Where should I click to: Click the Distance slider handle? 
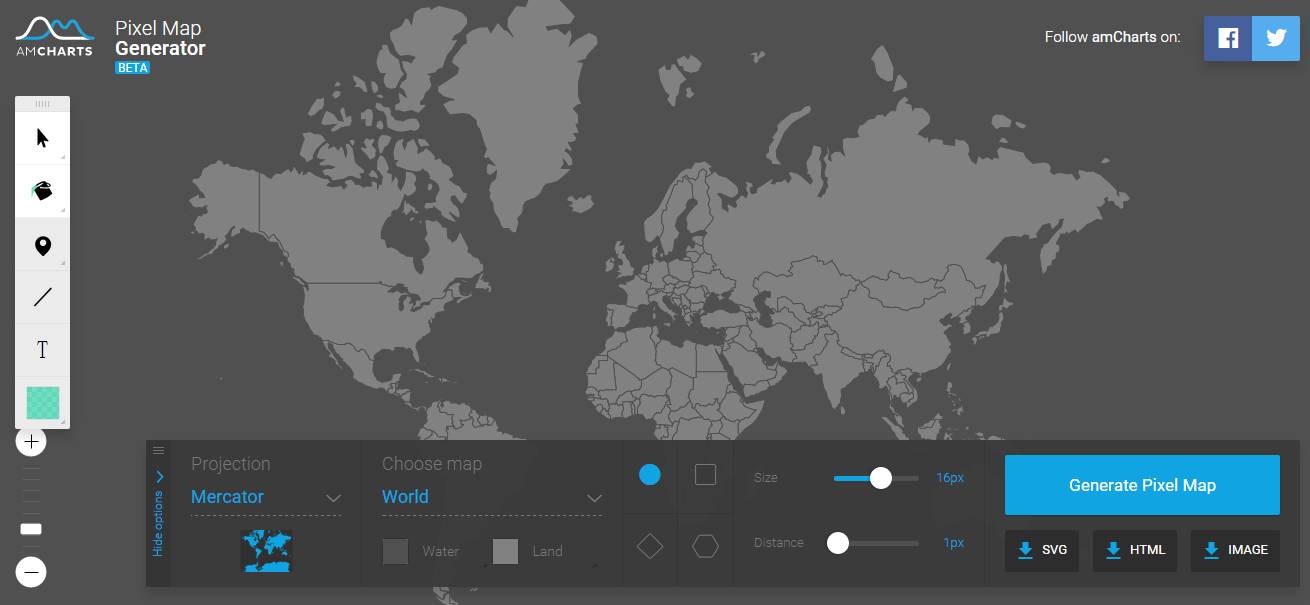click(838, 543)
